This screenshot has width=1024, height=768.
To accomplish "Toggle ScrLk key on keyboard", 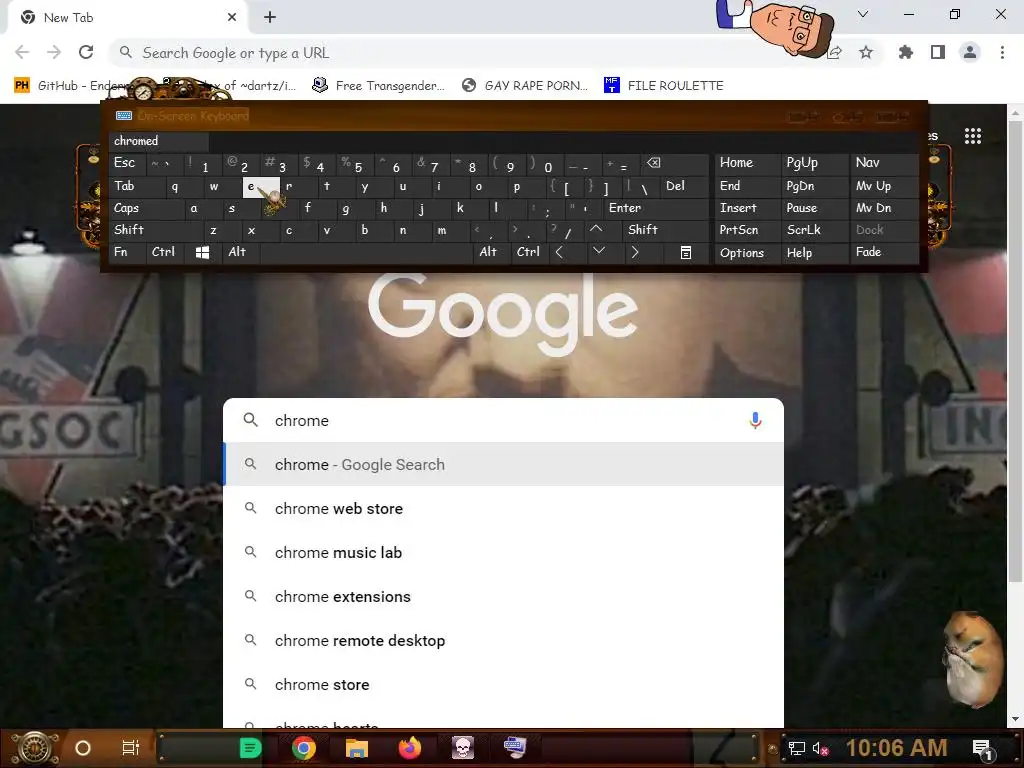I will point(814,230).
